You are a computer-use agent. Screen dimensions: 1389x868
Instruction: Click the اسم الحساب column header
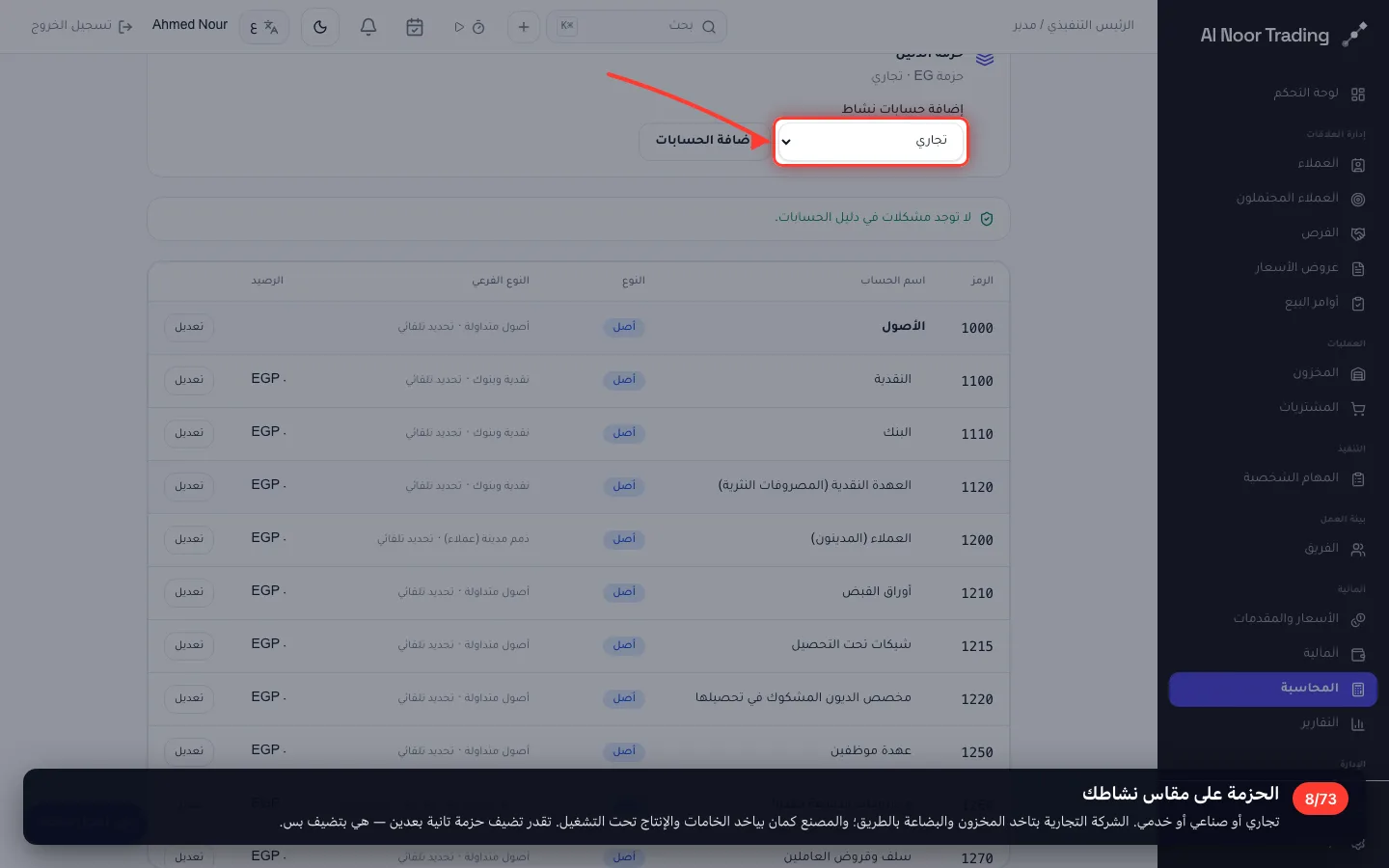tap(893, 281)
